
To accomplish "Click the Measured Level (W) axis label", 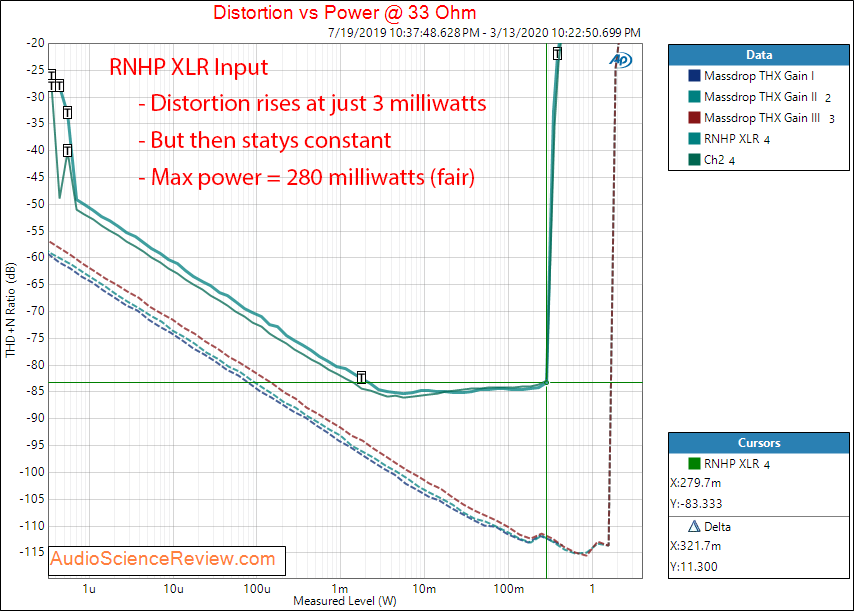I will [345, 601].
